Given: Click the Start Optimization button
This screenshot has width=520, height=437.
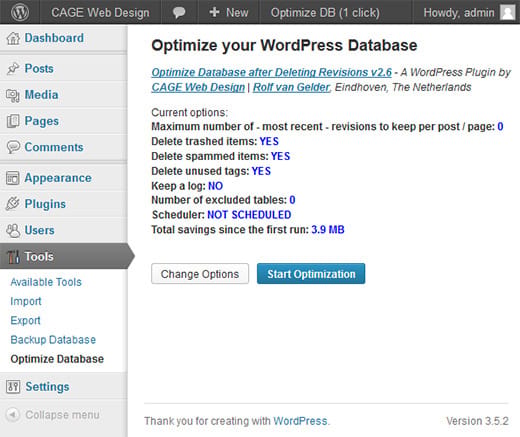Looking at the screenshot, I should (x=311, y=274).
